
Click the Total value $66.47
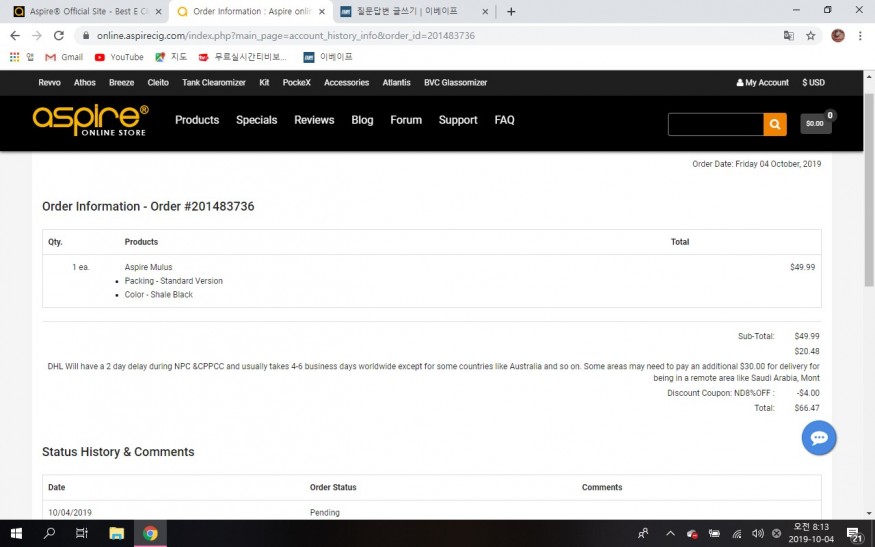[x=807, y=408]
